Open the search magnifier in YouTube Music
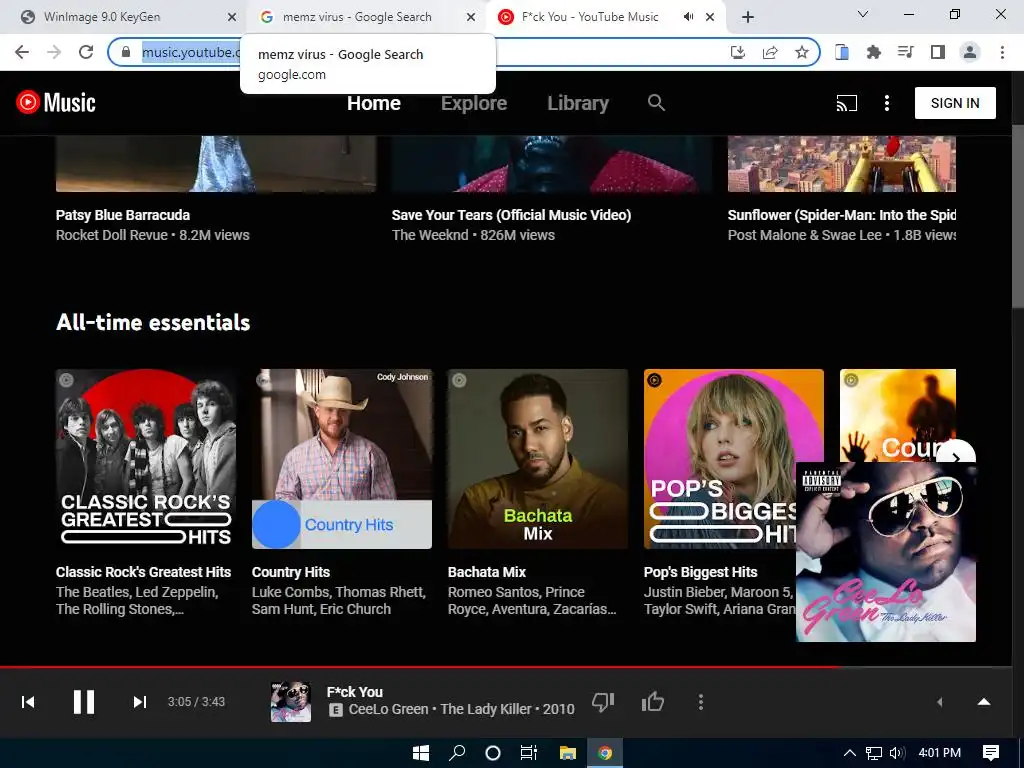Viewport: 1024px width, 768px height. click(x=656, y=103)
